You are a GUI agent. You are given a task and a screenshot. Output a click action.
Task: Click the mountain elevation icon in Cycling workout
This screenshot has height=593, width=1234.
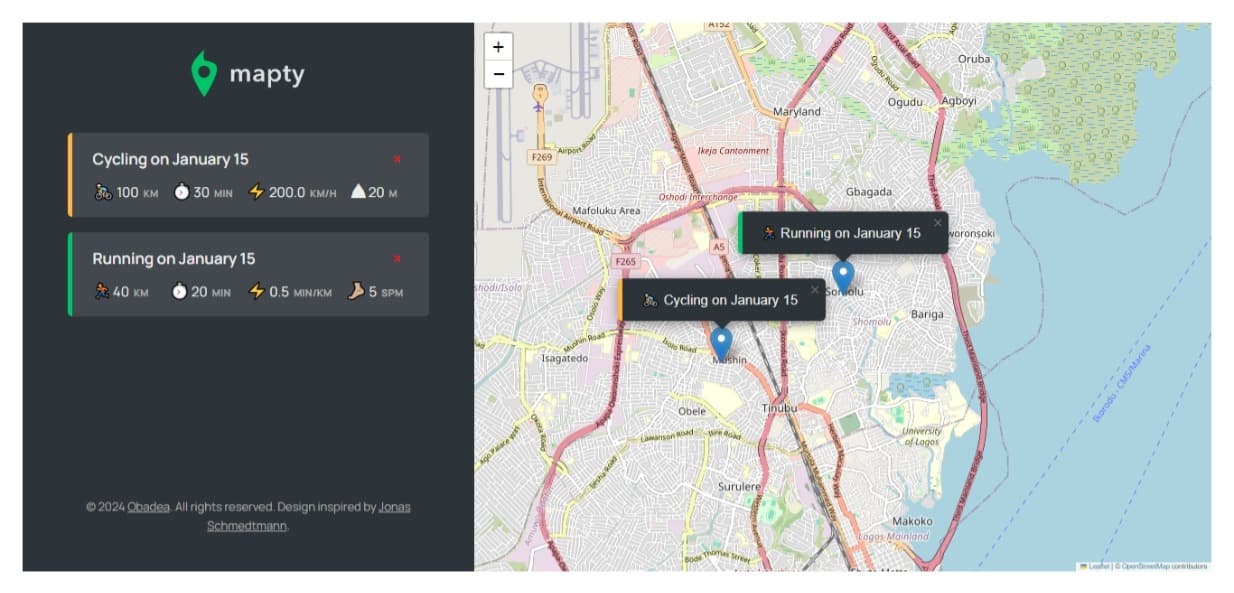click(x=358, y=192)
